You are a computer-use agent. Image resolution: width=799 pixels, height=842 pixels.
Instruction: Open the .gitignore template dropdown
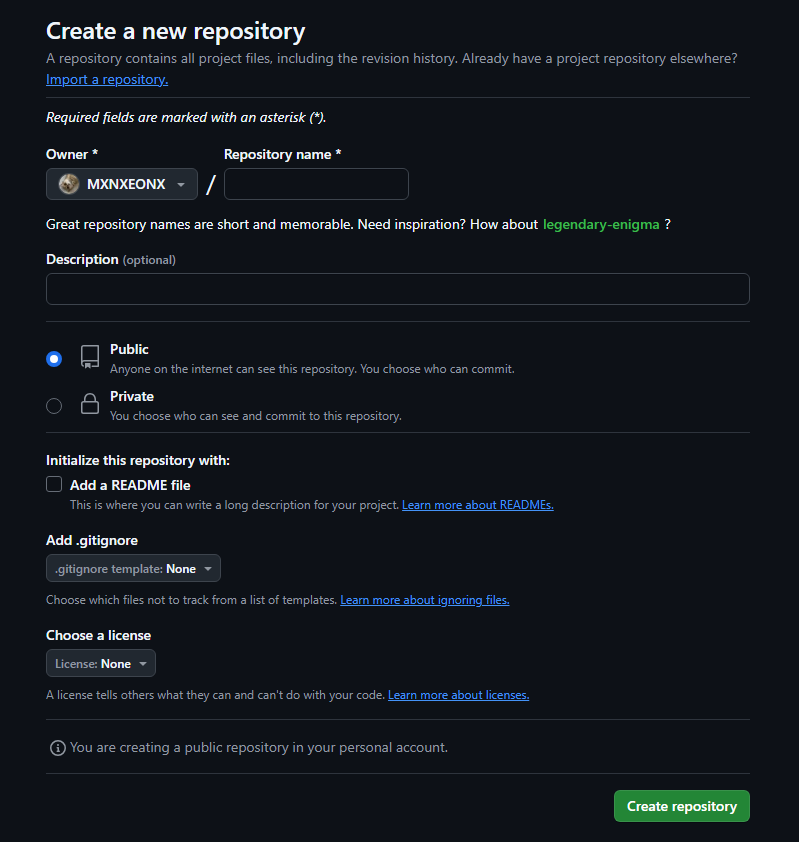click(133, 568)
